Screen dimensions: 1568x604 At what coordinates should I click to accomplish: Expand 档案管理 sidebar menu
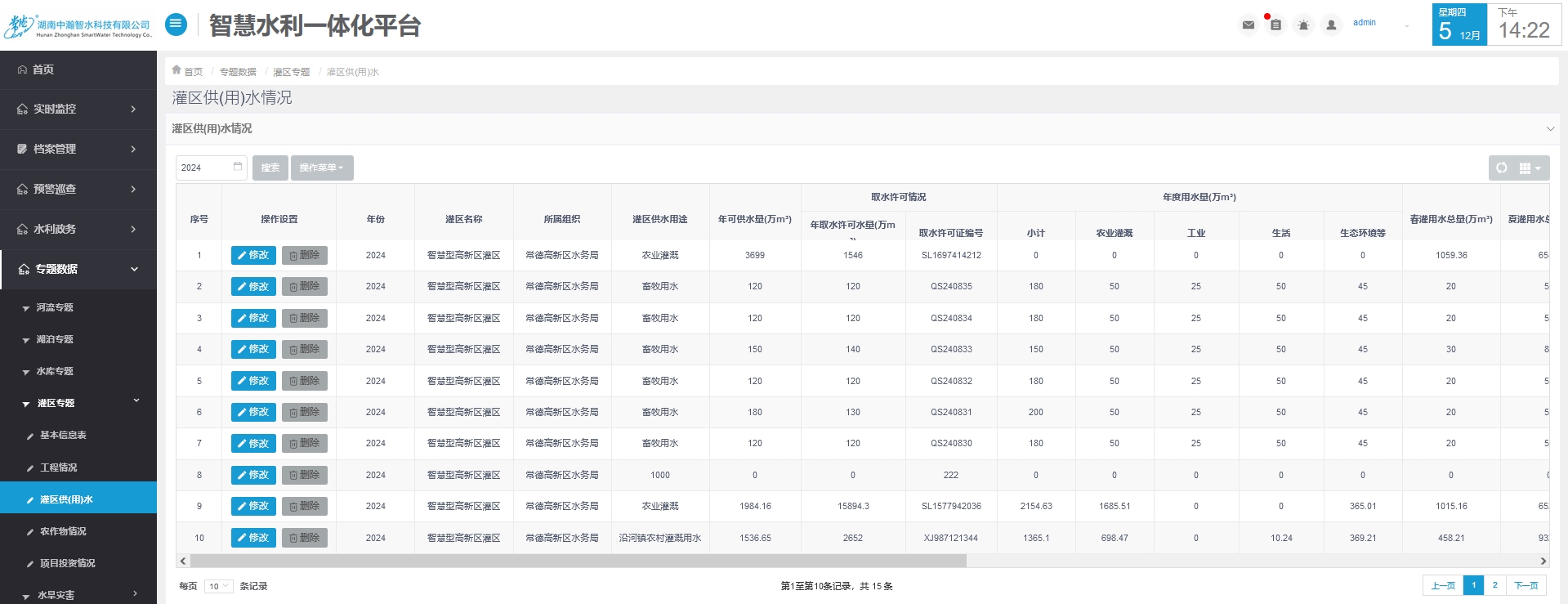pyautogui.click(x=78, y=149)
